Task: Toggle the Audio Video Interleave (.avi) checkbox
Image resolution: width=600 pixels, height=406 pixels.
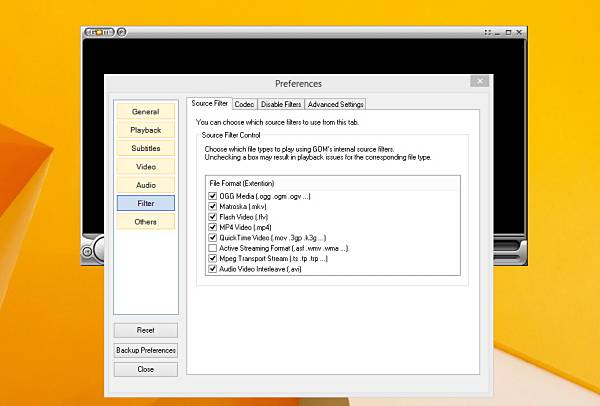Action: click(212, 269)
